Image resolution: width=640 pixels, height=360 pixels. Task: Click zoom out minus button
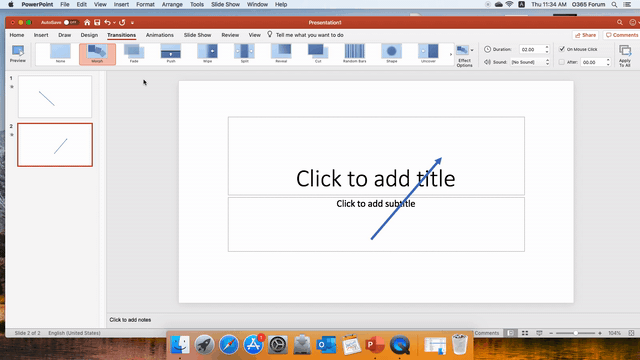551,333
